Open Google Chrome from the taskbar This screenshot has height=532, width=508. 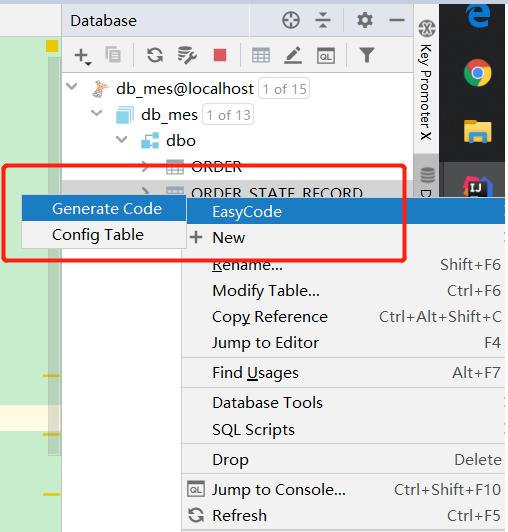(x=477, y=73)
